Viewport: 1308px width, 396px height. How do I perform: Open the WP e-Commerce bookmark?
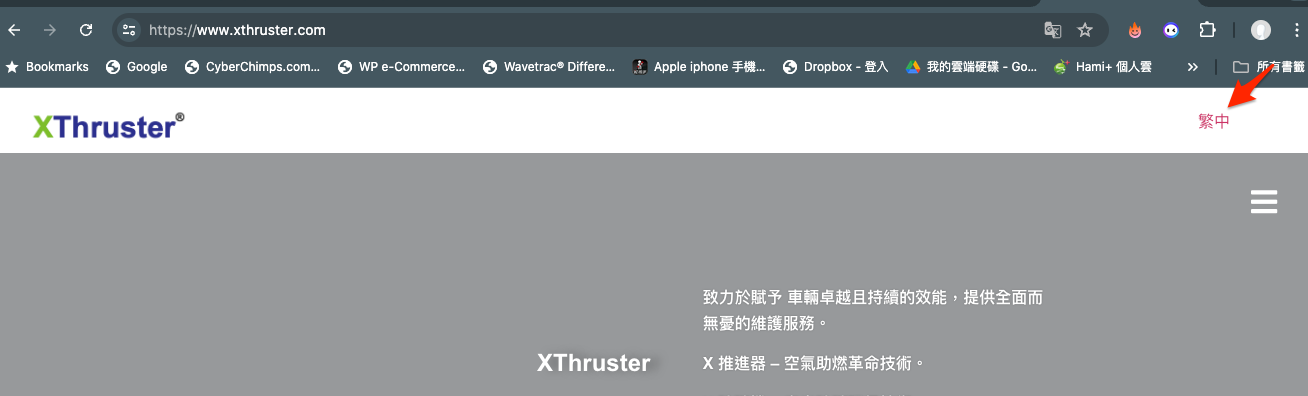[401, 67]
